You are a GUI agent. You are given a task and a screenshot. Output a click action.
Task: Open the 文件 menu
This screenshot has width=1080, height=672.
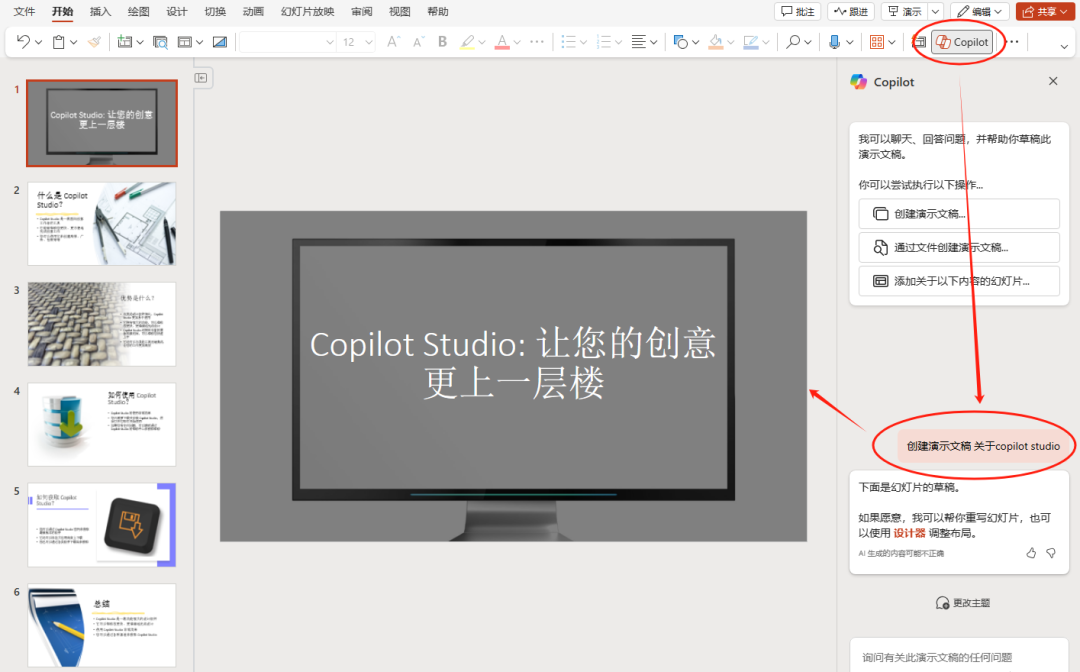click(x=24, y=12)
